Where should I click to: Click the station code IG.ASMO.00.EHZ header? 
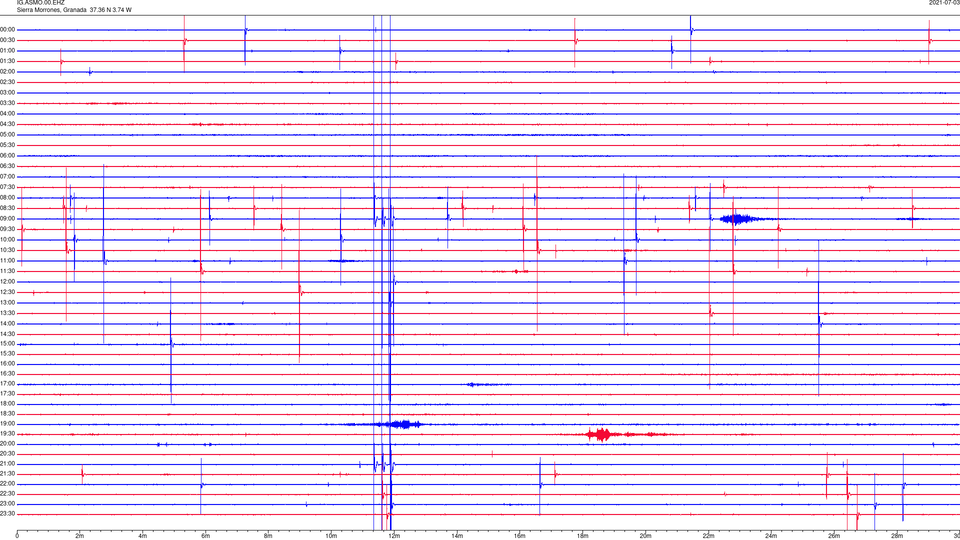coord(40,3)
